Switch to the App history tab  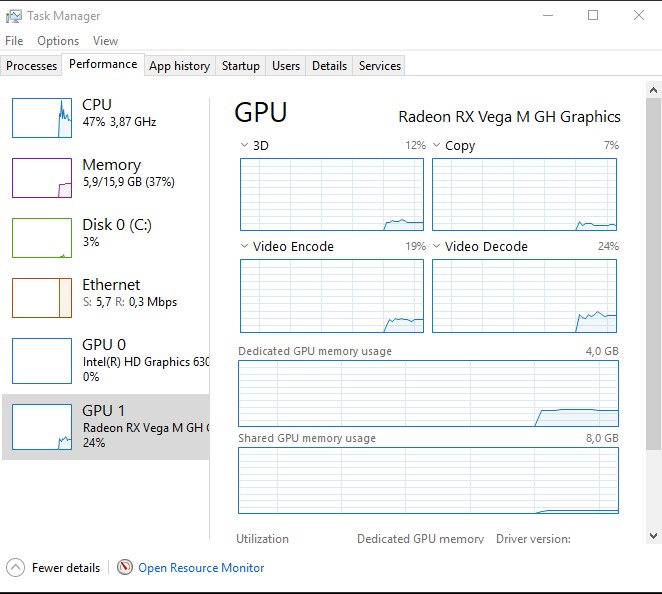point(179,66)
